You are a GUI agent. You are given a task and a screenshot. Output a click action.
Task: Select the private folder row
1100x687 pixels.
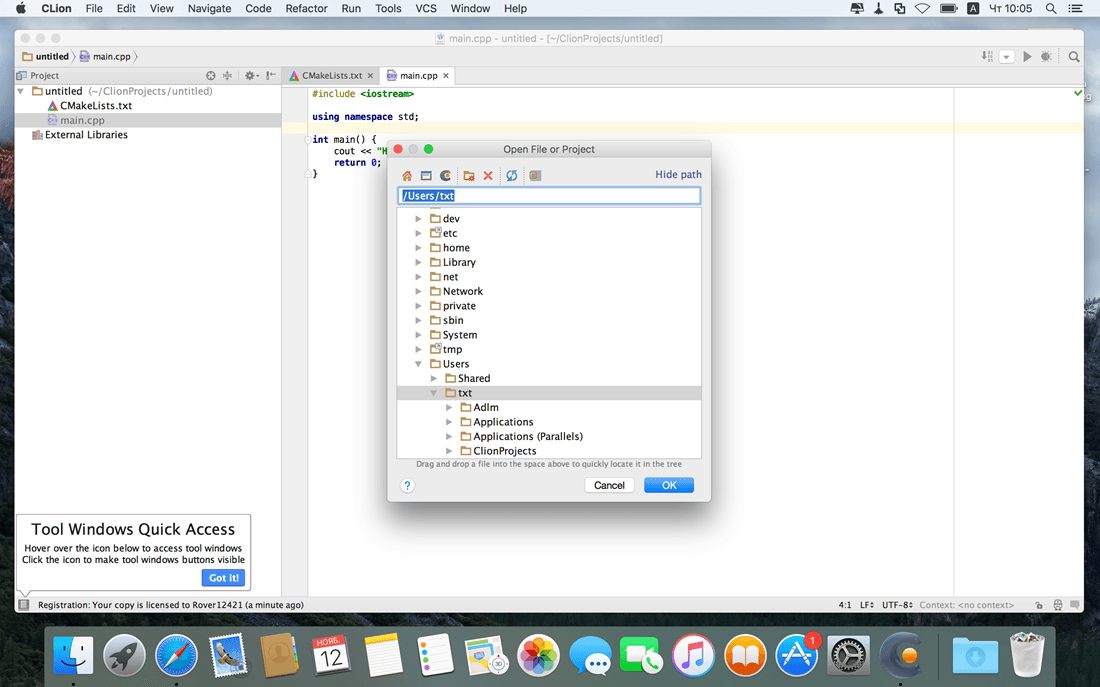pyautogui.click(x=549, y=306)
